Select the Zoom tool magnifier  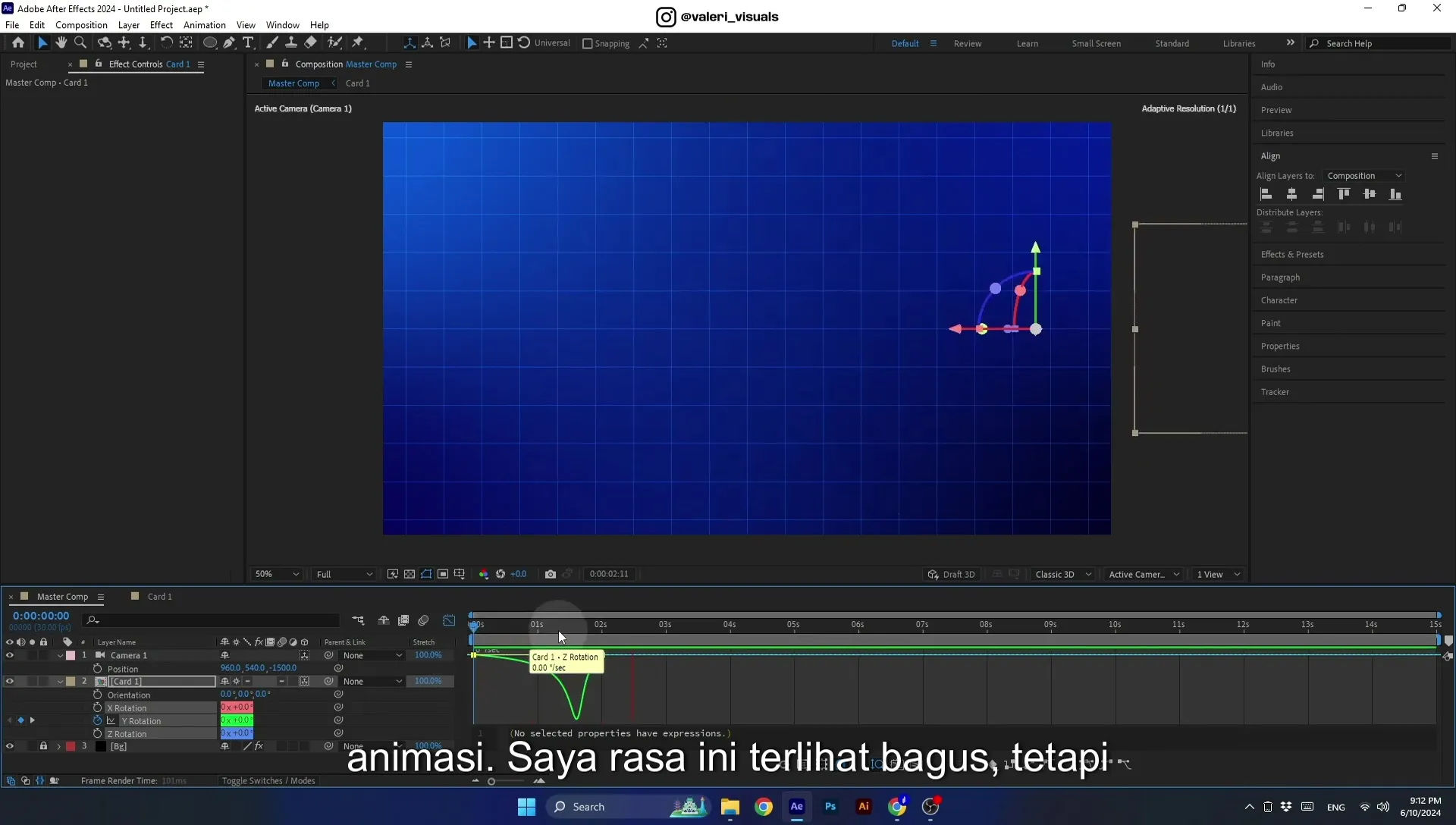point(80,43)
